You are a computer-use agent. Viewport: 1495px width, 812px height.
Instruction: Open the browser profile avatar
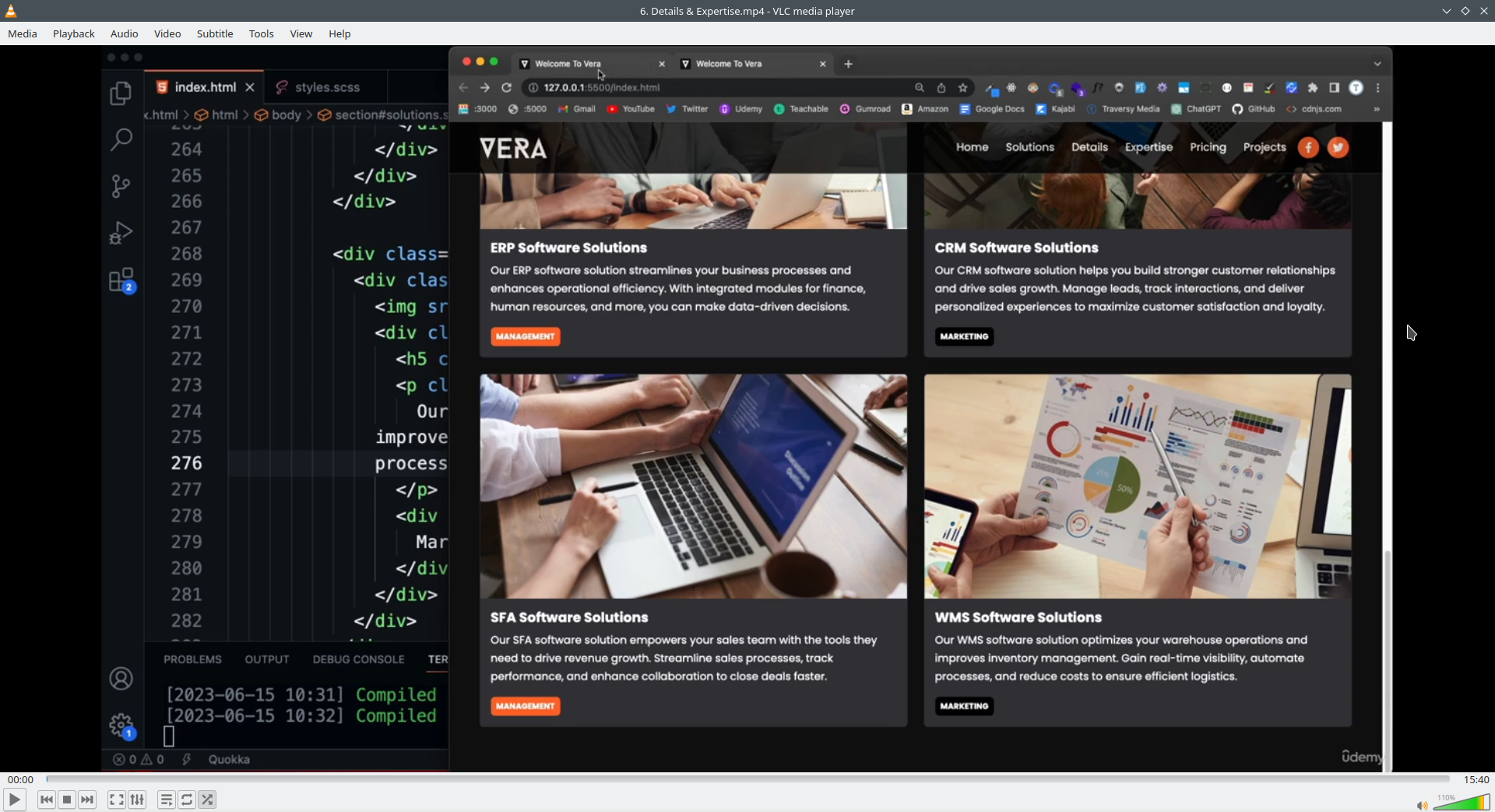(x=1356, y=88)
